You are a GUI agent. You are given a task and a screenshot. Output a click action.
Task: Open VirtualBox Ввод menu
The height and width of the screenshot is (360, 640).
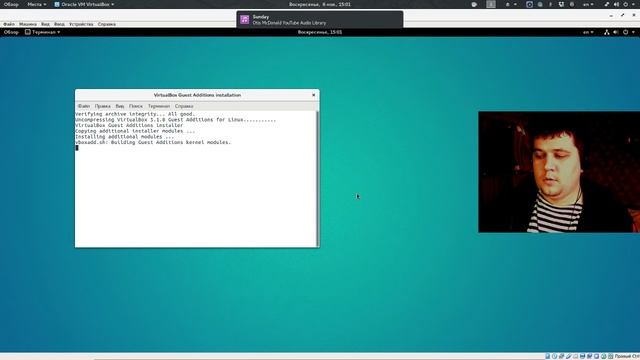point(59,24)
